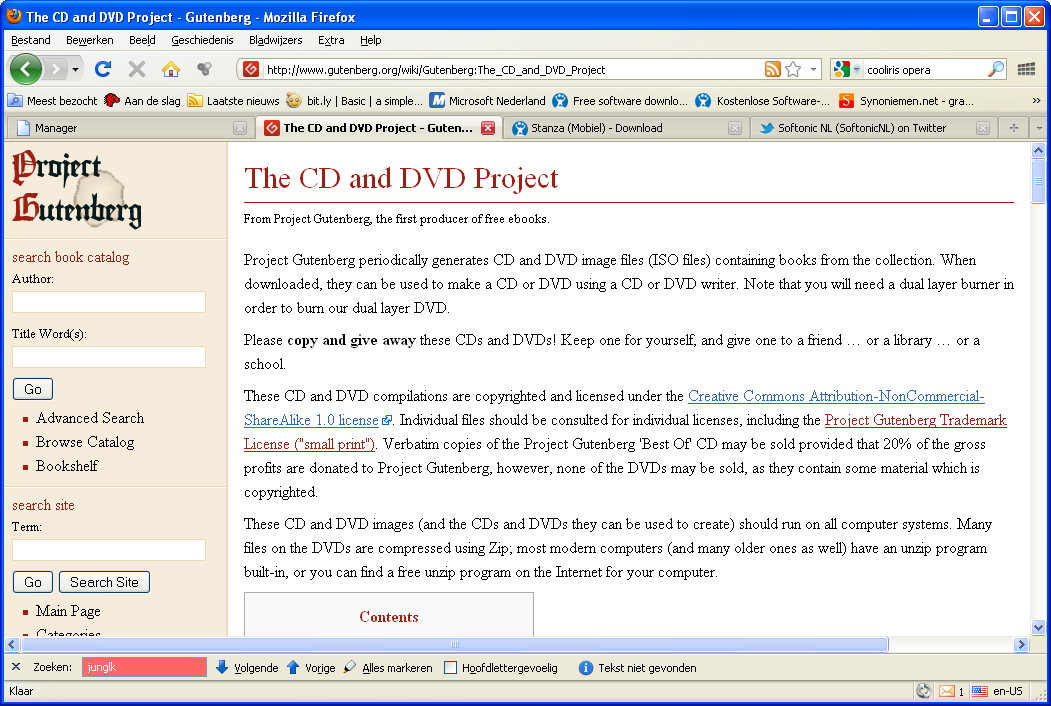Viewport: 1051px width, 706px height.
Task: Close the Stanza (Mobiel) tab
Action: (x=735, y=128)
